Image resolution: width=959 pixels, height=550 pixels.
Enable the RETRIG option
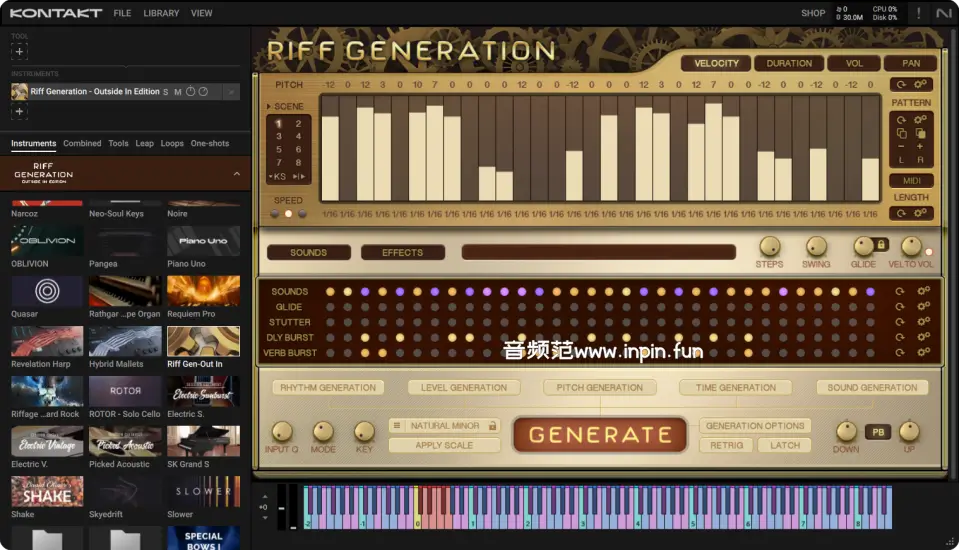coord(726,445)
